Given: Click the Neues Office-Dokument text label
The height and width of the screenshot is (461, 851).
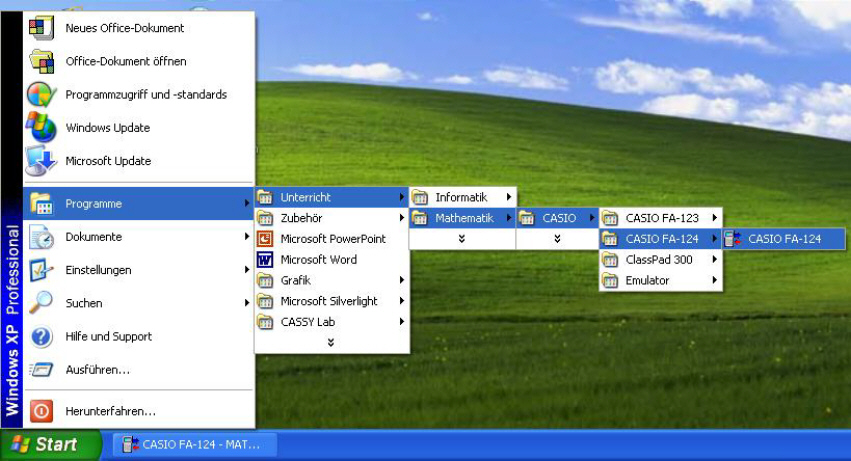Looking at the screenshot, I should coord(125,28).
